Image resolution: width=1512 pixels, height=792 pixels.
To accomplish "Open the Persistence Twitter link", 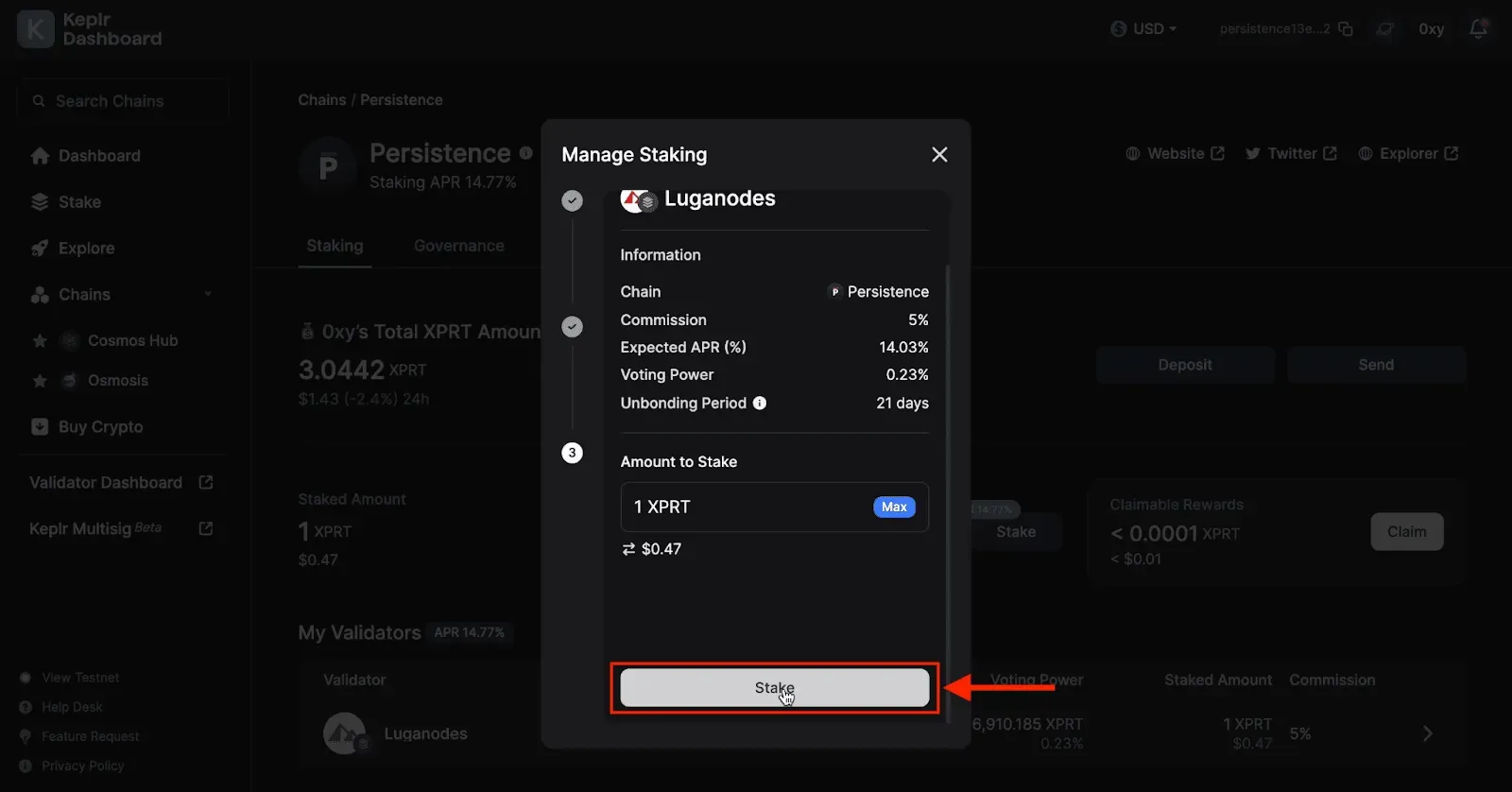I will tap(1291, 153).
